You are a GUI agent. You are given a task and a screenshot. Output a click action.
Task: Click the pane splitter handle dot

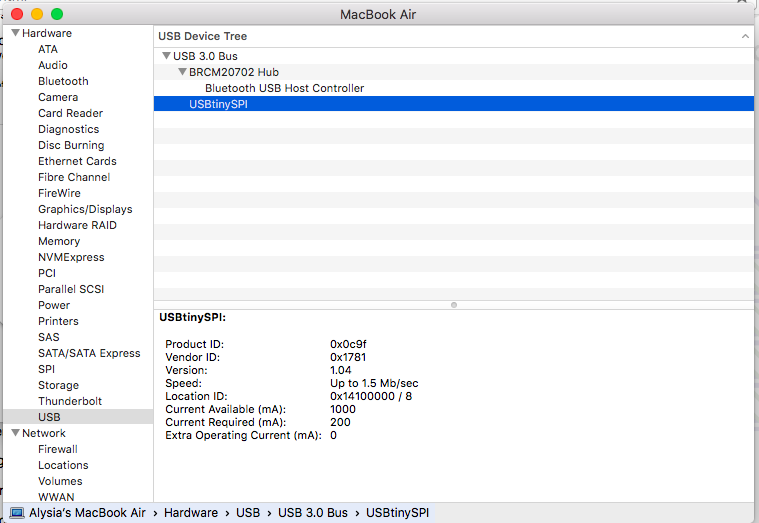coord(454,305)
